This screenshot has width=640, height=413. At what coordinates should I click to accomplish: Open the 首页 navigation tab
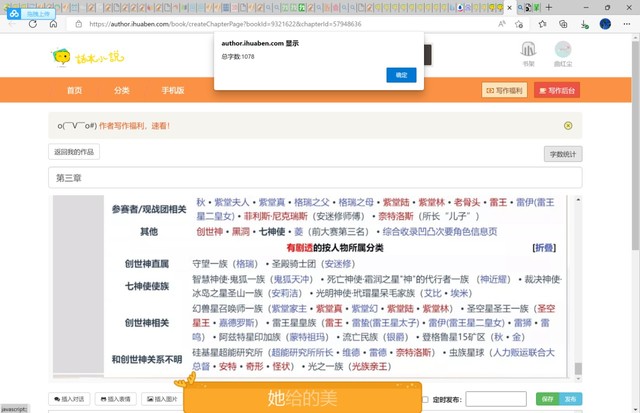click(x=74, y=91)
